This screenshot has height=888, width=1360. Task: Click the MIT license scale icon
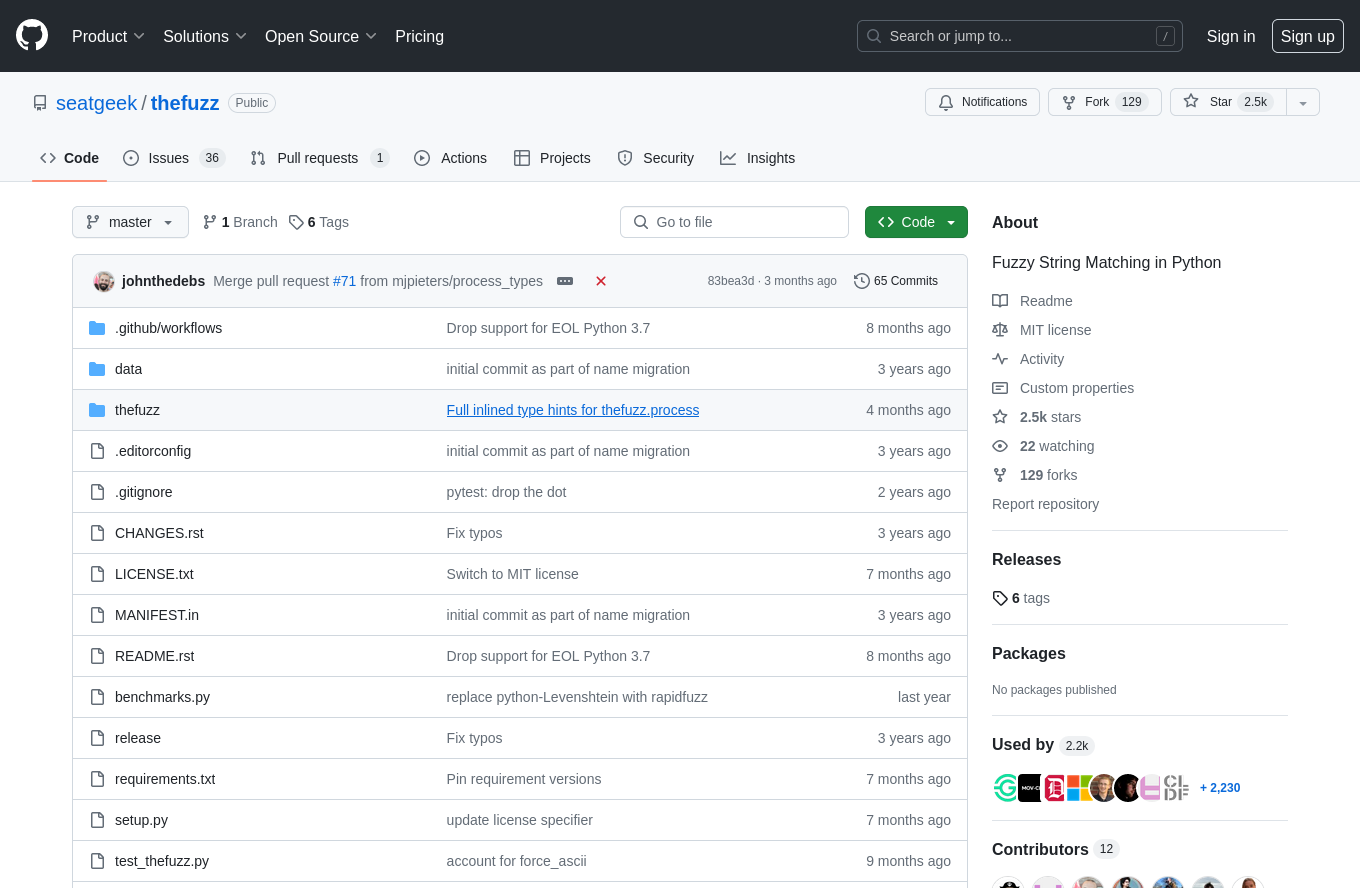(1000, 330)
